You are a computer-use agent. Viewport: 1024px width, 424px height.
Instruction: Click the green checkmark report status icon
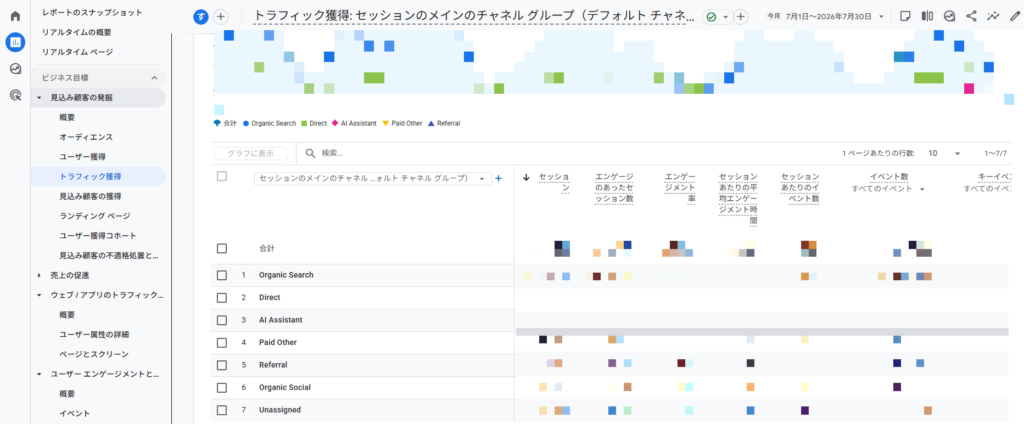point(711,17)
